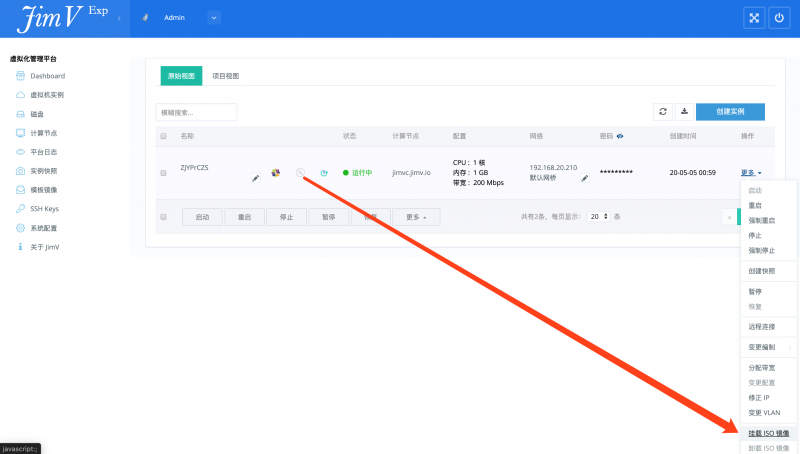Toggle the select-all checkbox in table header
Viewport: 800px width, 454px height.
(x=163, y=135)
